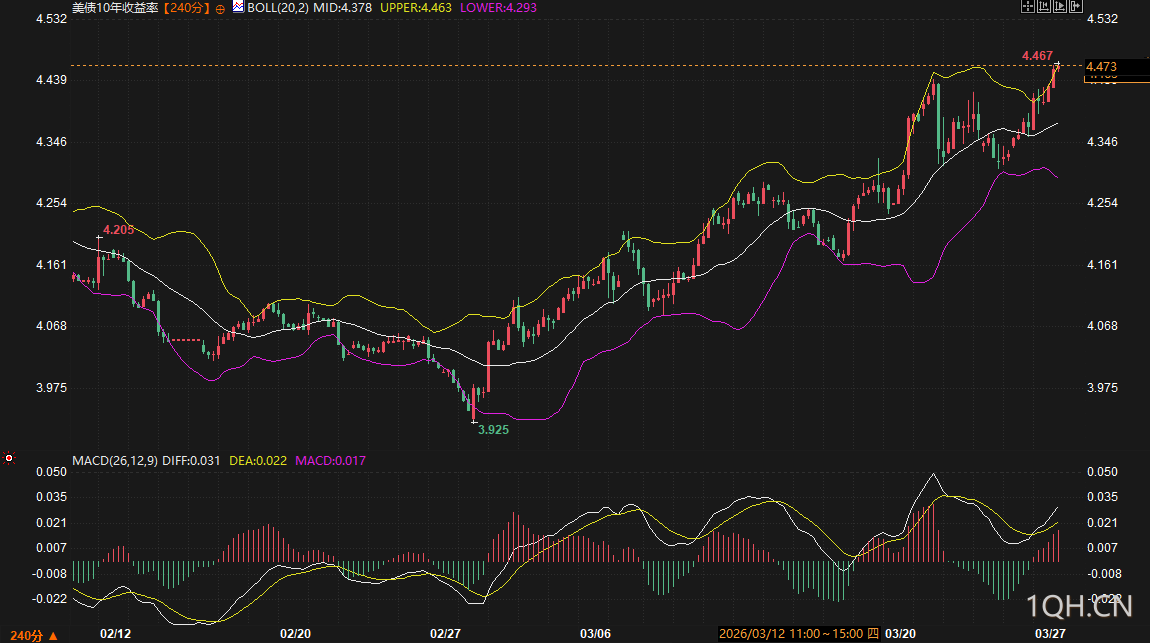Click the BOLL indicator chart icon
This screenshot has width=1150, height=643.
(238, 7)
